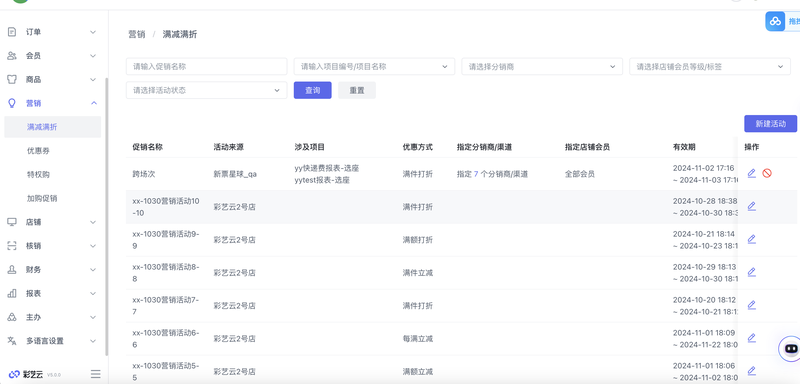Select 满减满折 in the sidebar

click(53, 127)
